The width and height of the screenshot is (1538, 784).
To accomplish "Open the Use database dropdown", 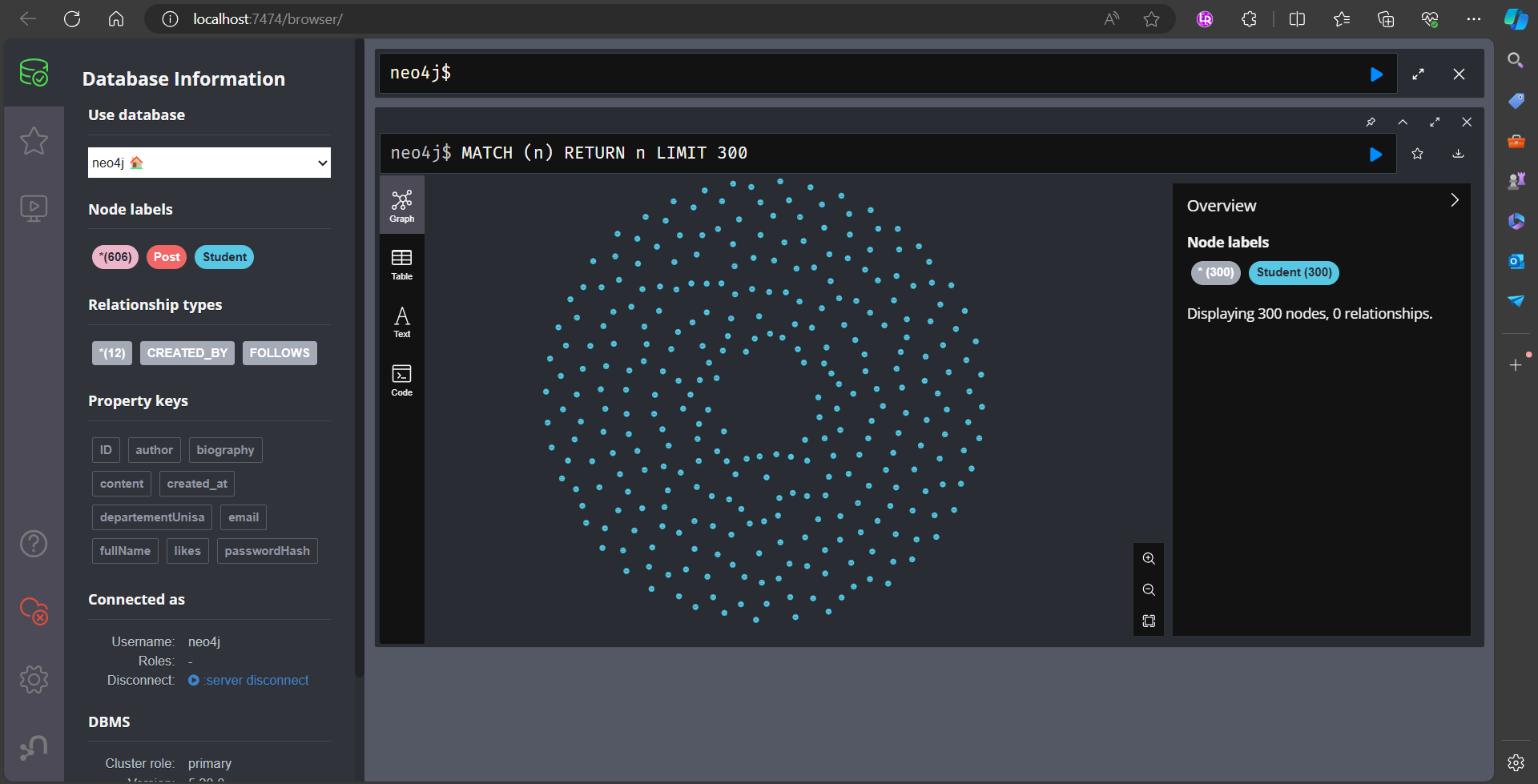I will point(209,163).
